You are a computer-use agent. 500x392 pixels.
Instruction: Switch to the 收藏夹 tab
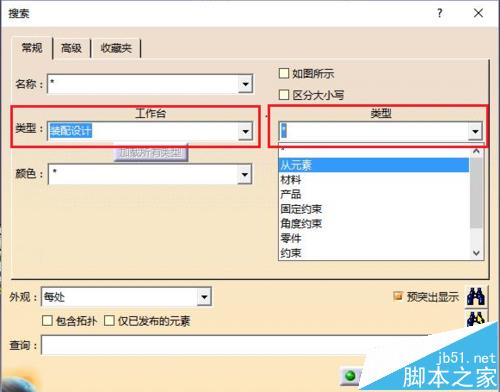116,48
